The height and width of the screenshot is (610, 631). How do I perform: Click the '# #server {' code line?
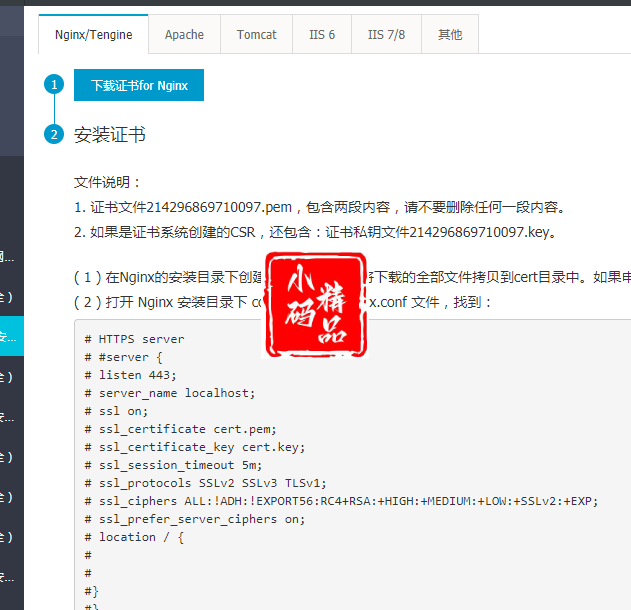[123, 357]
